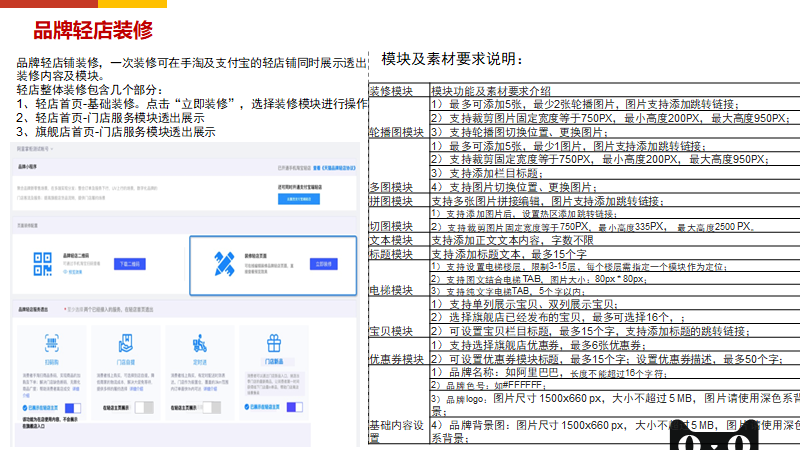The width and height of the screenshot is (800, 450).
Task: Click the 支持单列展示宝贝、双列展示宝贝 row
Action: [615, 304]
